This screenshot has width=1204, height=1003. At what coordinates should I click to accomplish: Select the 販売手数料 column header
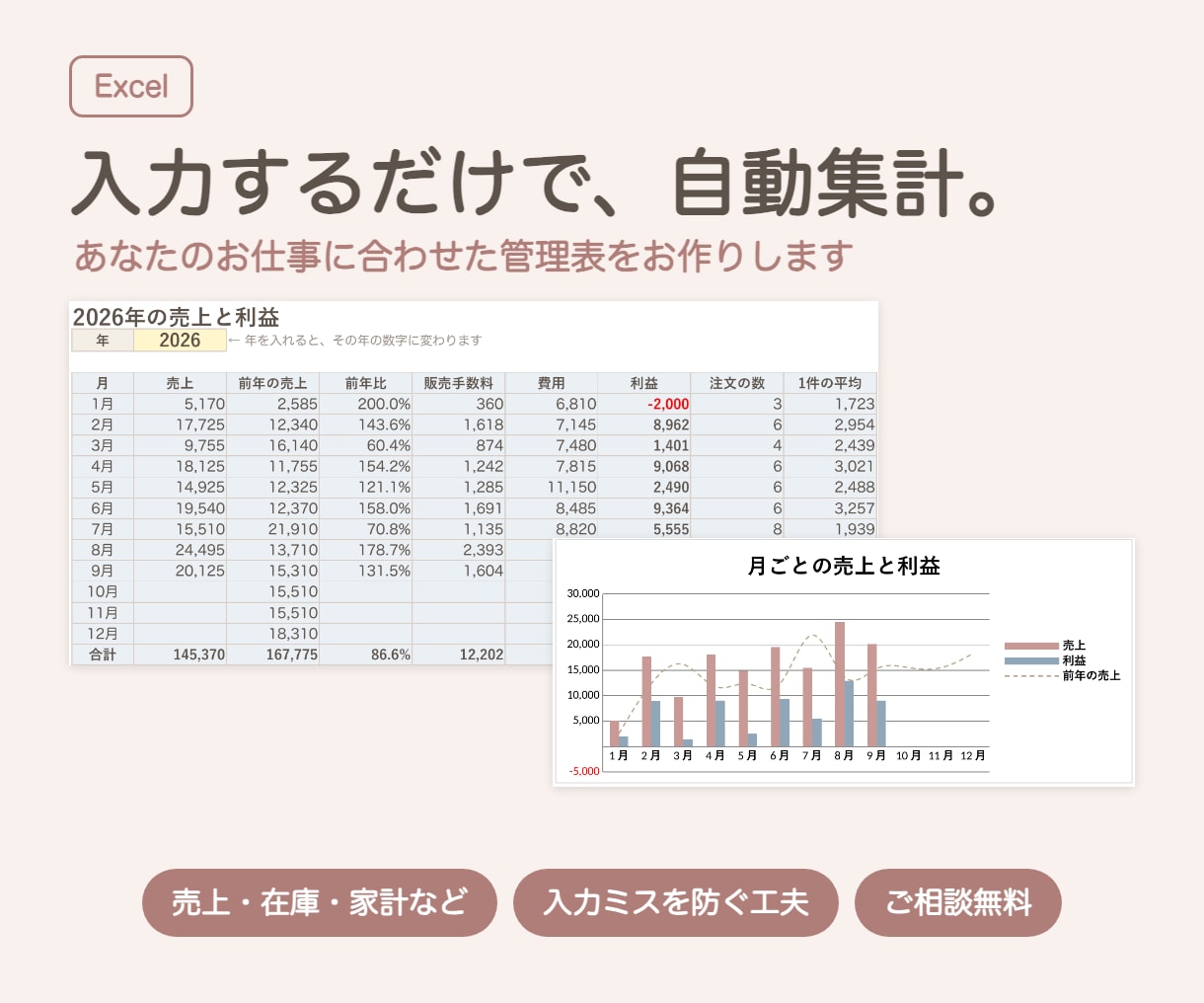459,383
